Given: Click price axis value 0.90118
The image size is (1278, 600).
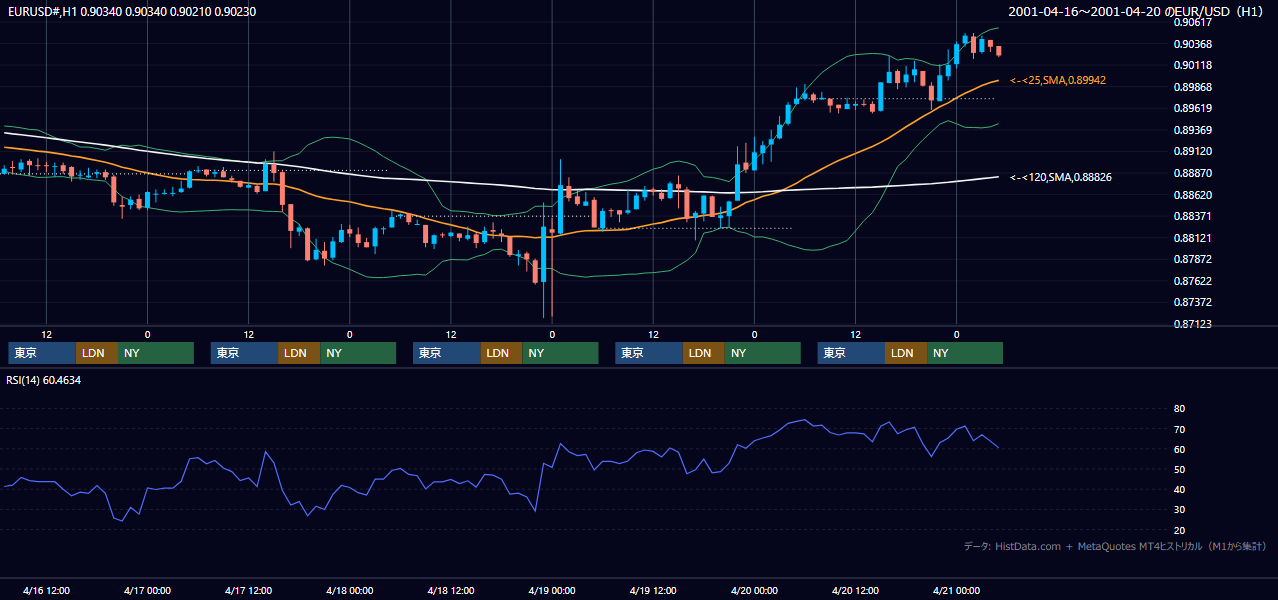Looking at the screenshot, I should [x=1192, y=65].
